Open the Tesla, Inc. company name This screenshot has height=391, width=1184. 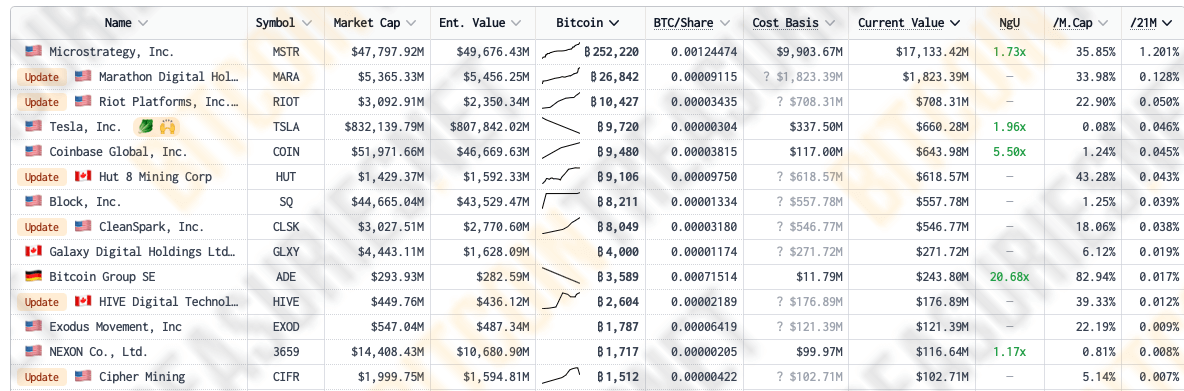point(85,127)
